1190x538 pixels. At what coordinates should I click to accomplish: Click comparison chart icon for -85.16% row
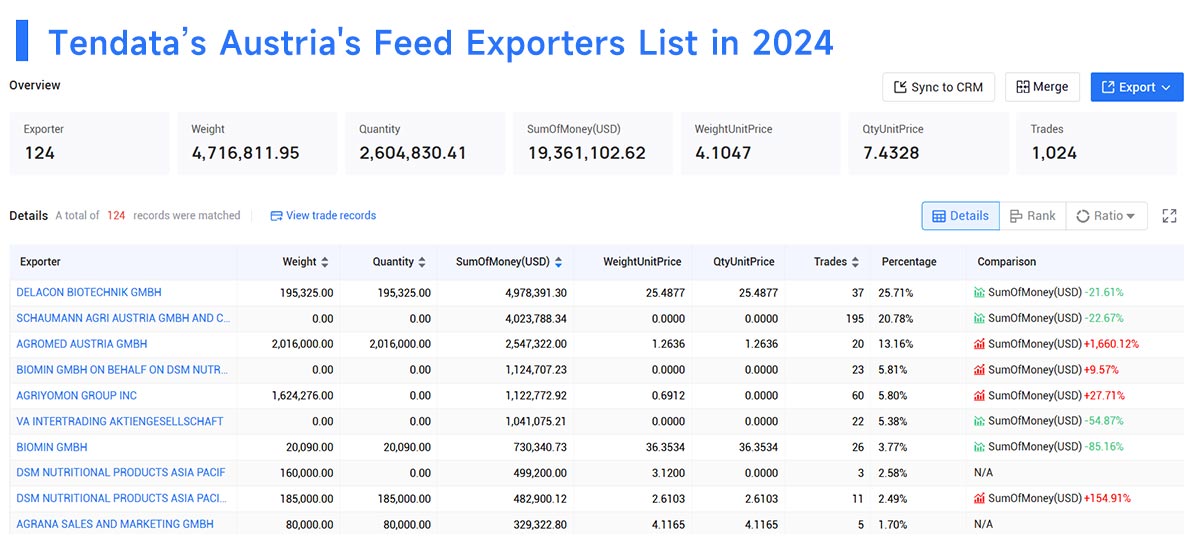pos(979,446)
